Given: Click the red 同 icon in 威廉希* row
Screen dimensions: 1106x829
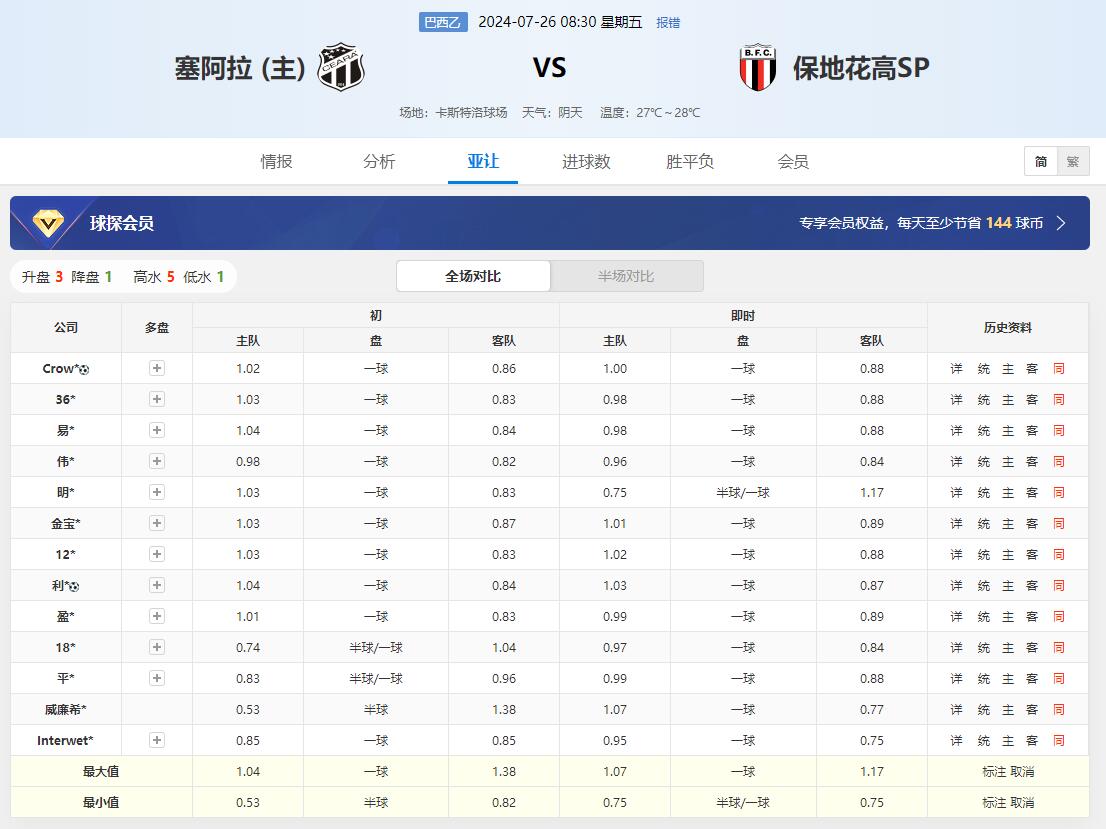Looking at the screenshot, I should (x=1058, y=710).
